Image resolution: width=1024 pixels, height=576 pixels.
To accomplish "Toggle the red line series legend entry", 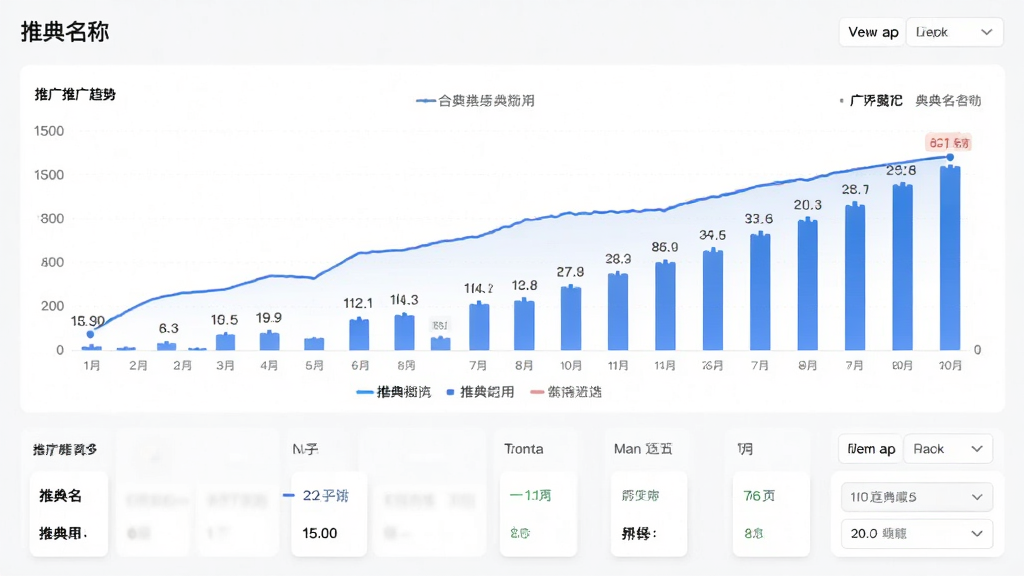I will [566, 392].
